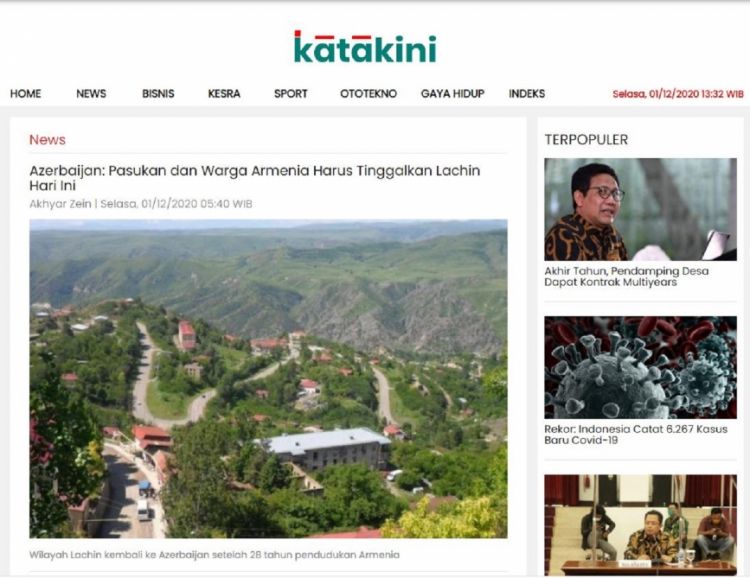Click the date and time display
The image size is (750, 578).
[678, 94]
